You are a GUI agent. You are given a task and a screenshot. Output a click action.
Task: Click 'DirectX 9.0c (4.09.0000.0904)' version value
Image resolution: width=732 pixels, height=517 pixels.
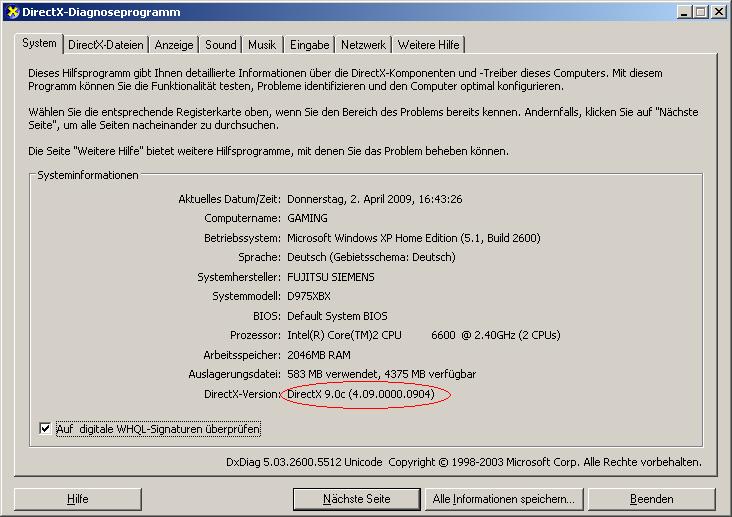(x=361, y=394)
